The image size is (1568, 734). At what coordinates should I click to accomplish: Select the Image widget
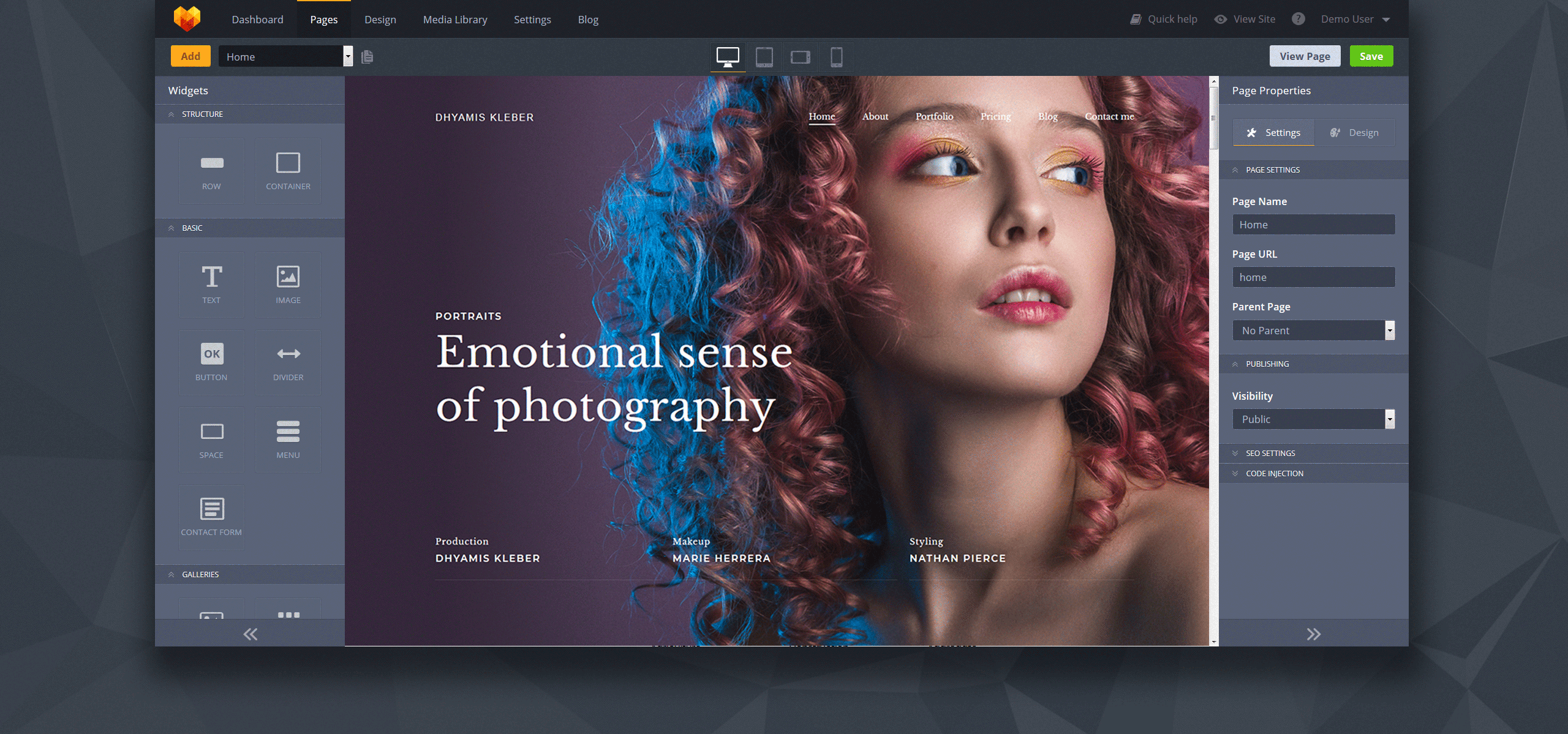288,285
